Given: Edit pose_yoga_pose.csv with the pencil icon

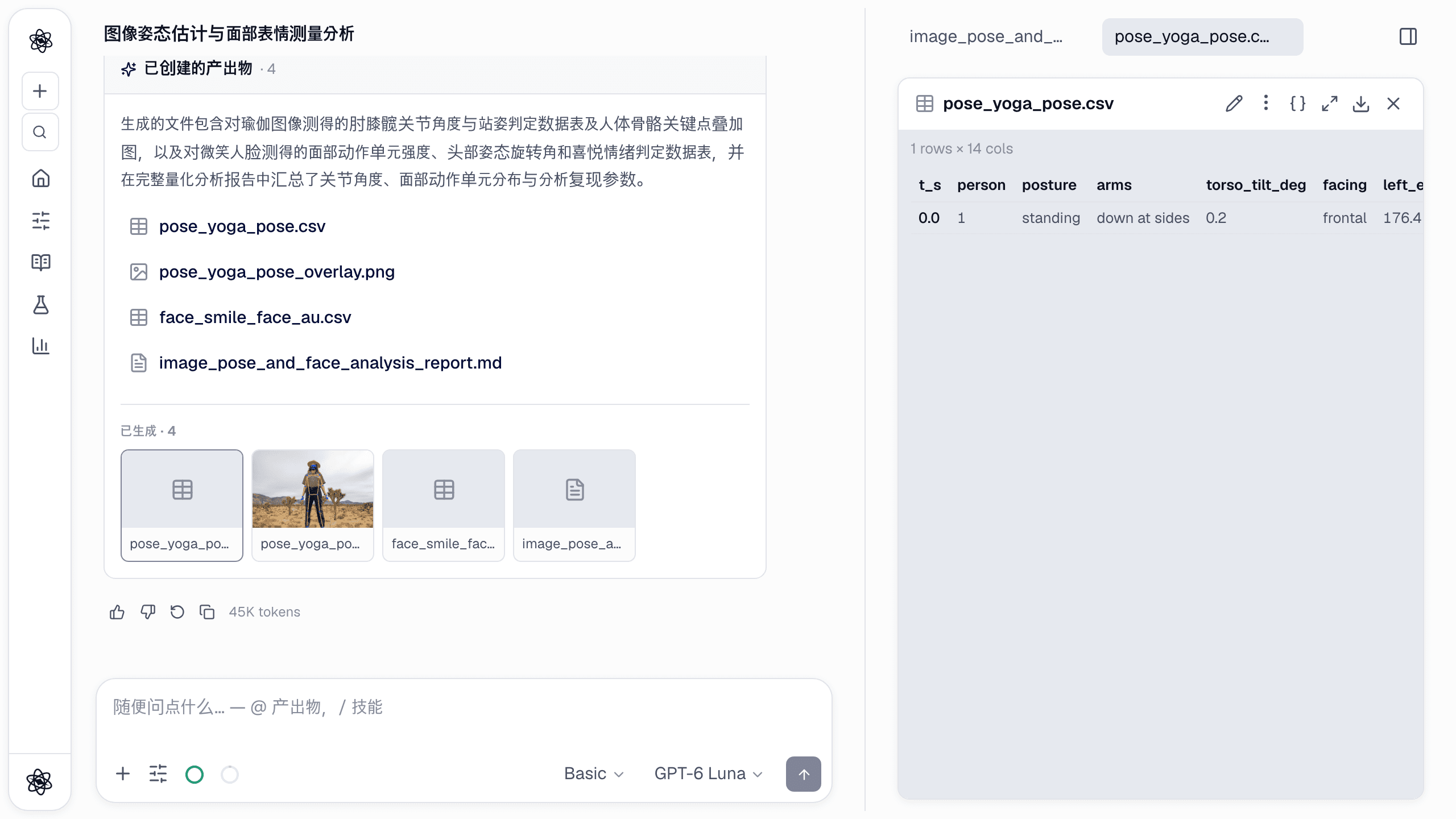Looking at the screenshot, I should [x=1234, y=104].
